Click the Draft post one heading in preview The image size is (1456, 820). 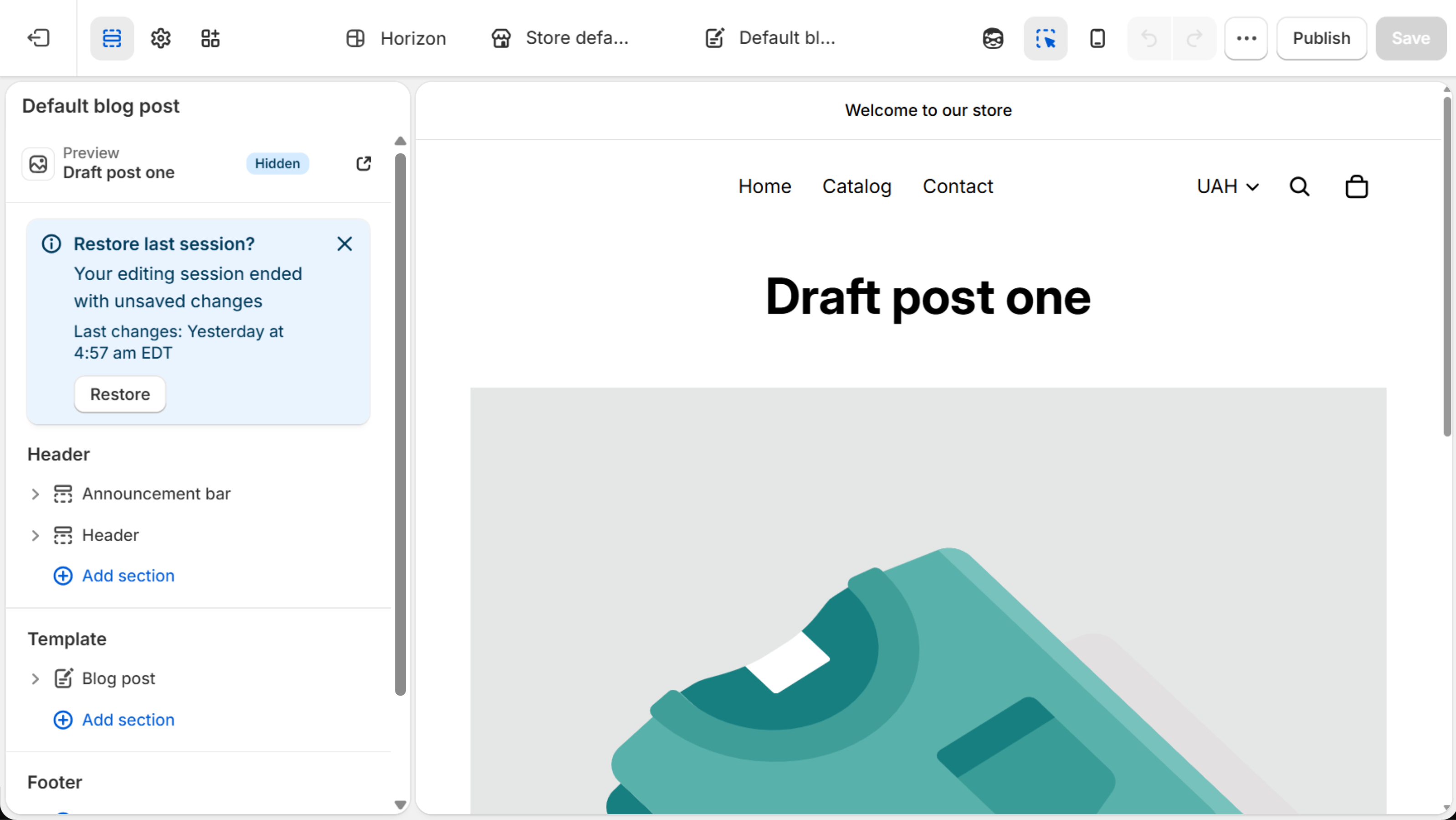(928, 297)
